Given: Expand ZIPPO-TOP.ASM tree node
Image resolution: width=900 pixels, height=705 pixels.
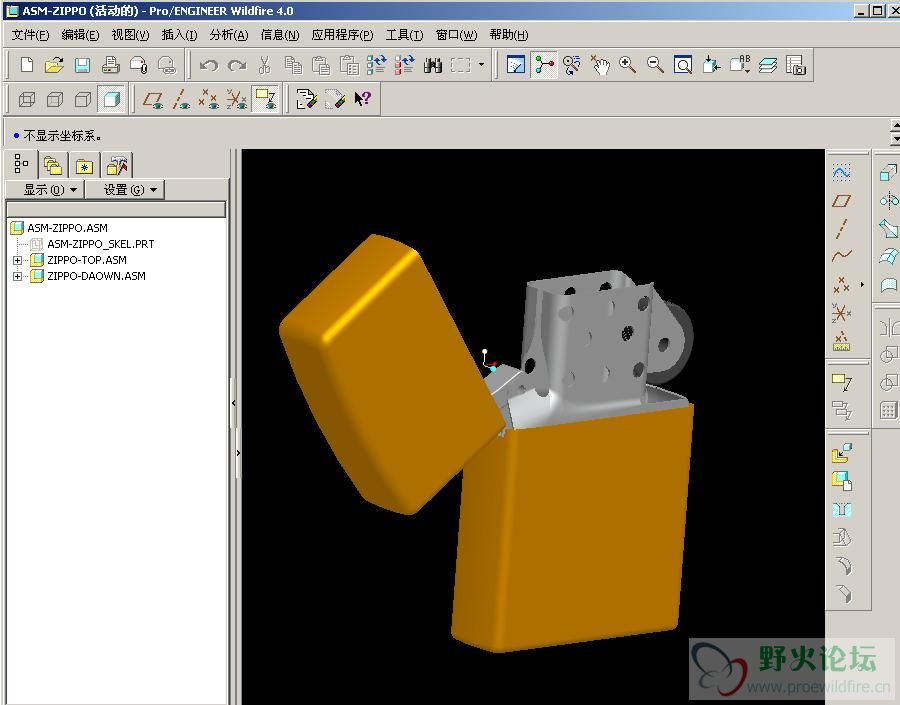Looking at the screenshot, I should (x=17, y=260).
